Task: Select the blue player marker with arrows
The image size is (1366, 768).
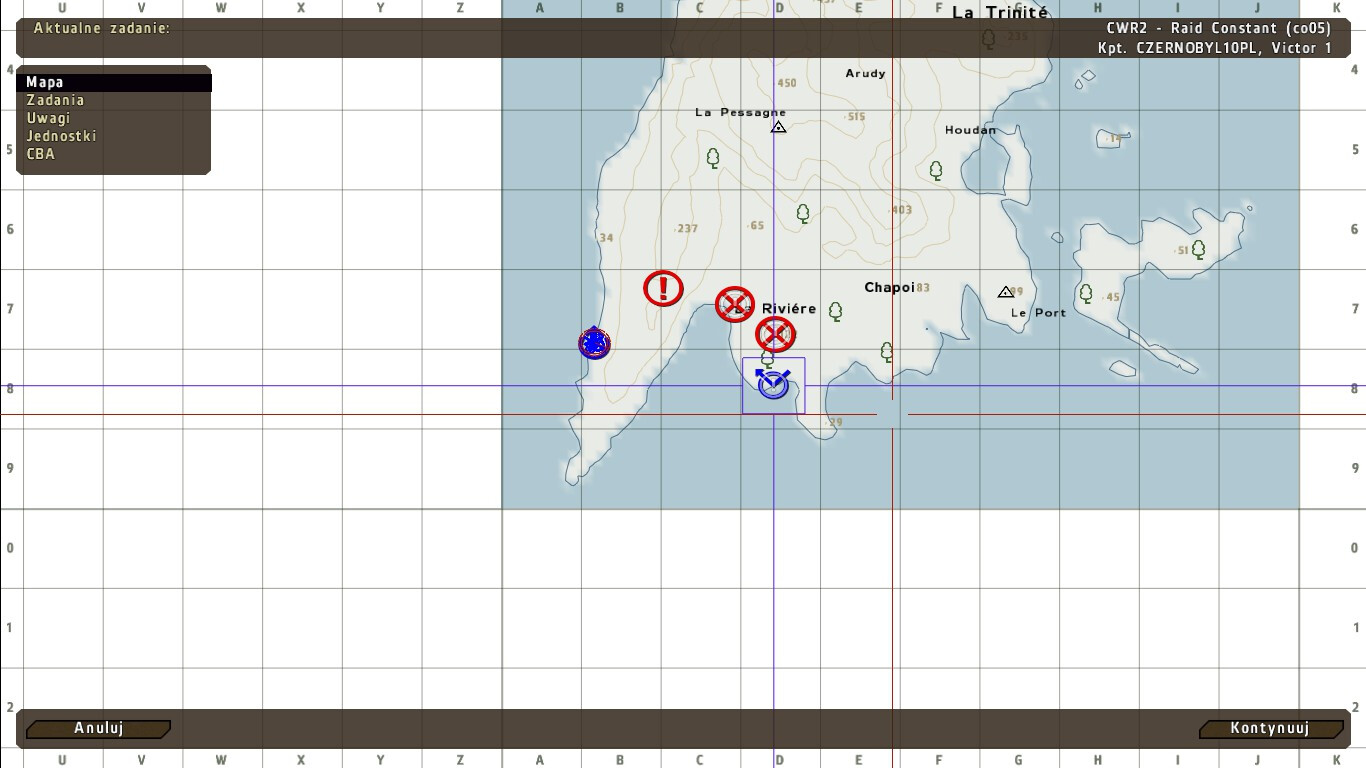Action: pyautogui.click(x=773, y=383)
